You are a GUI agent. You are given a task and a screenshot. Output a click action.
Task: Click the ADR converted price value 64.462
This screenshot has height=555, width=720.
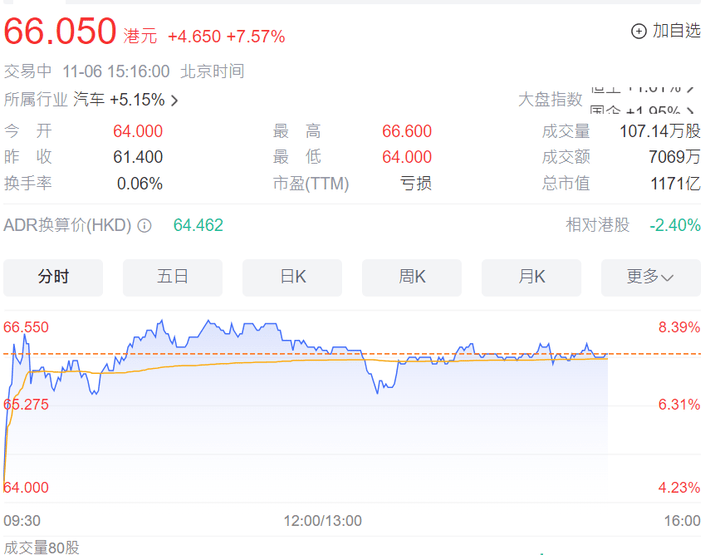click(x=198, y=226)
